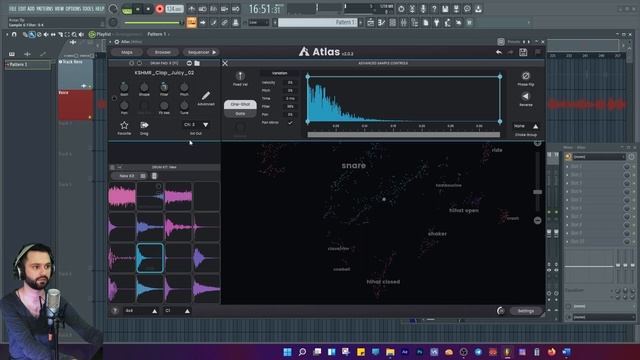Click the Drag sample export icon
This screenshot has width=640, height=360.
point(144,125)
